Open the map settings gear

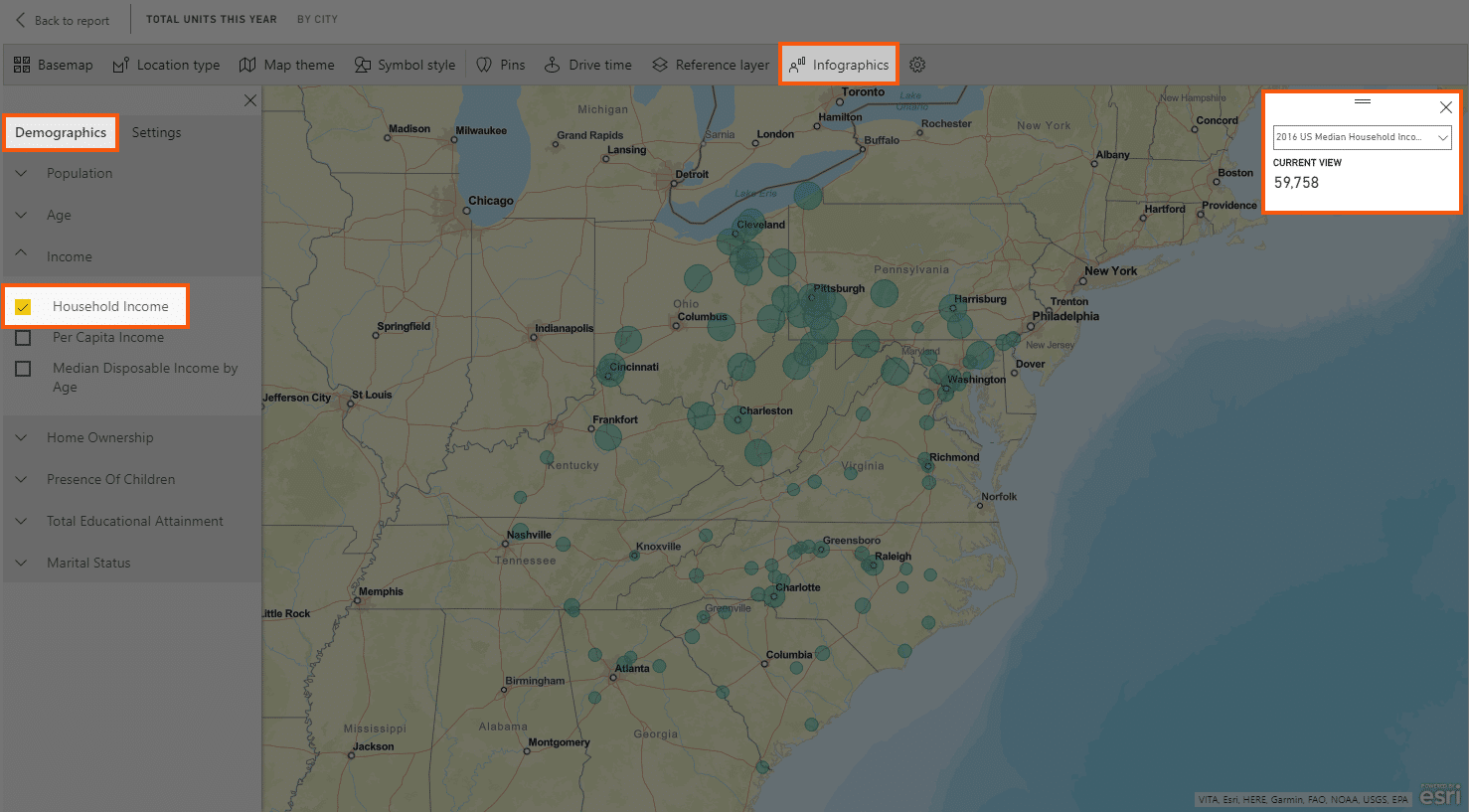(x=916, y=64)
